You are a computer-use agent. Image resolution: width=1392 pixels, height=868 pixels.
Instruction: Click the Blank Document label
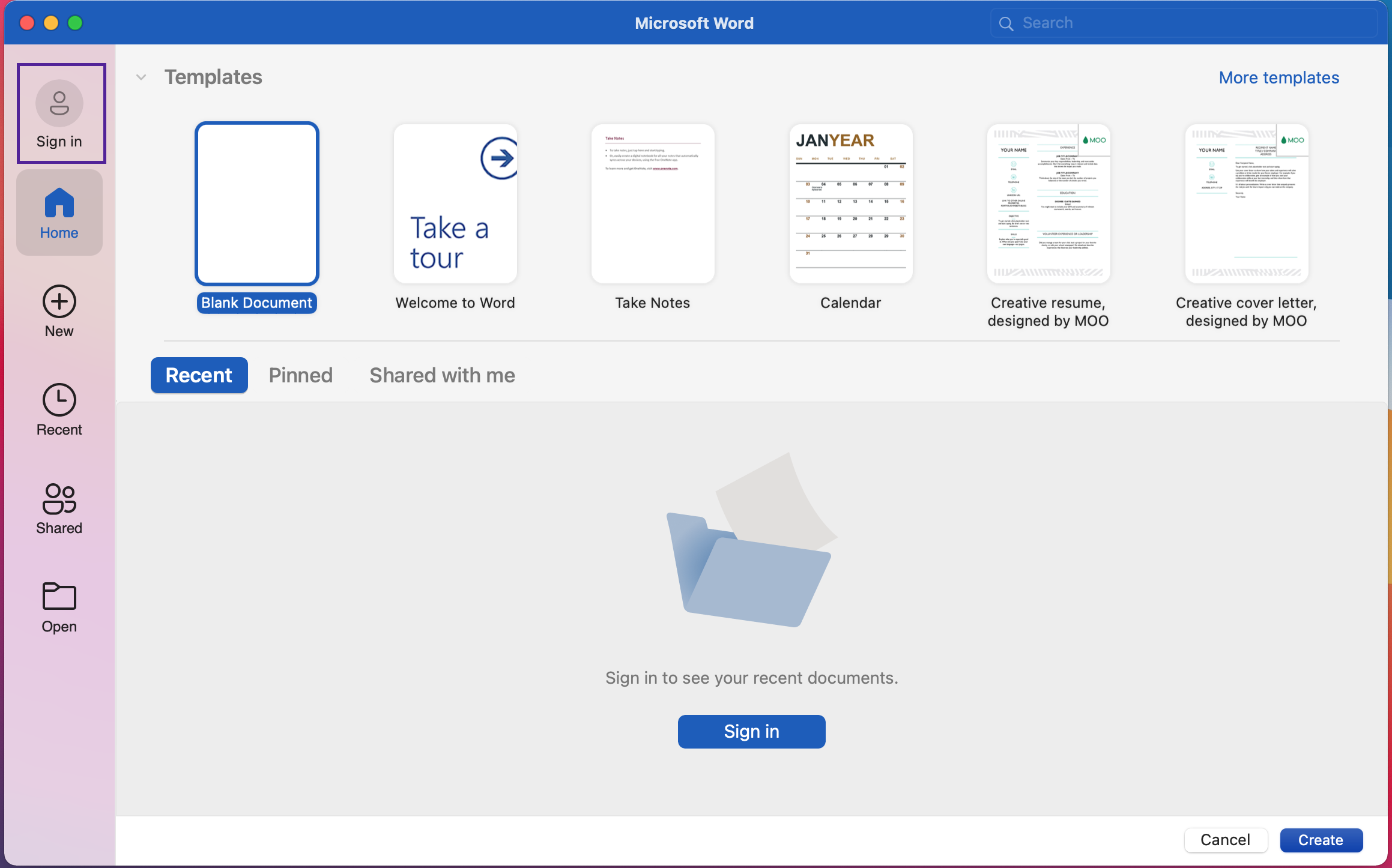point(257,303)
